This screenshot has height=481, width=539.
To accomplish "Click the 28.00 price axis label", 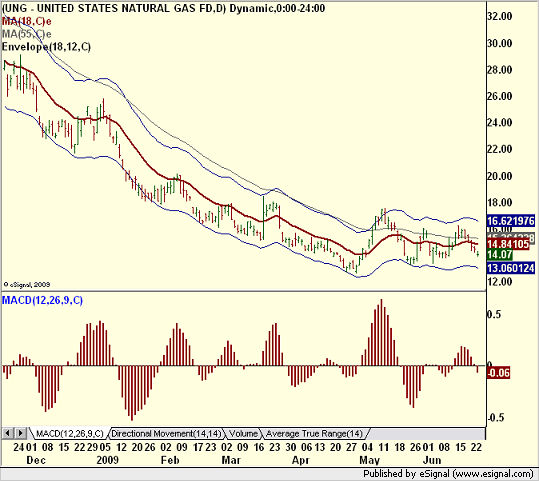I will (x=499, y=70).
